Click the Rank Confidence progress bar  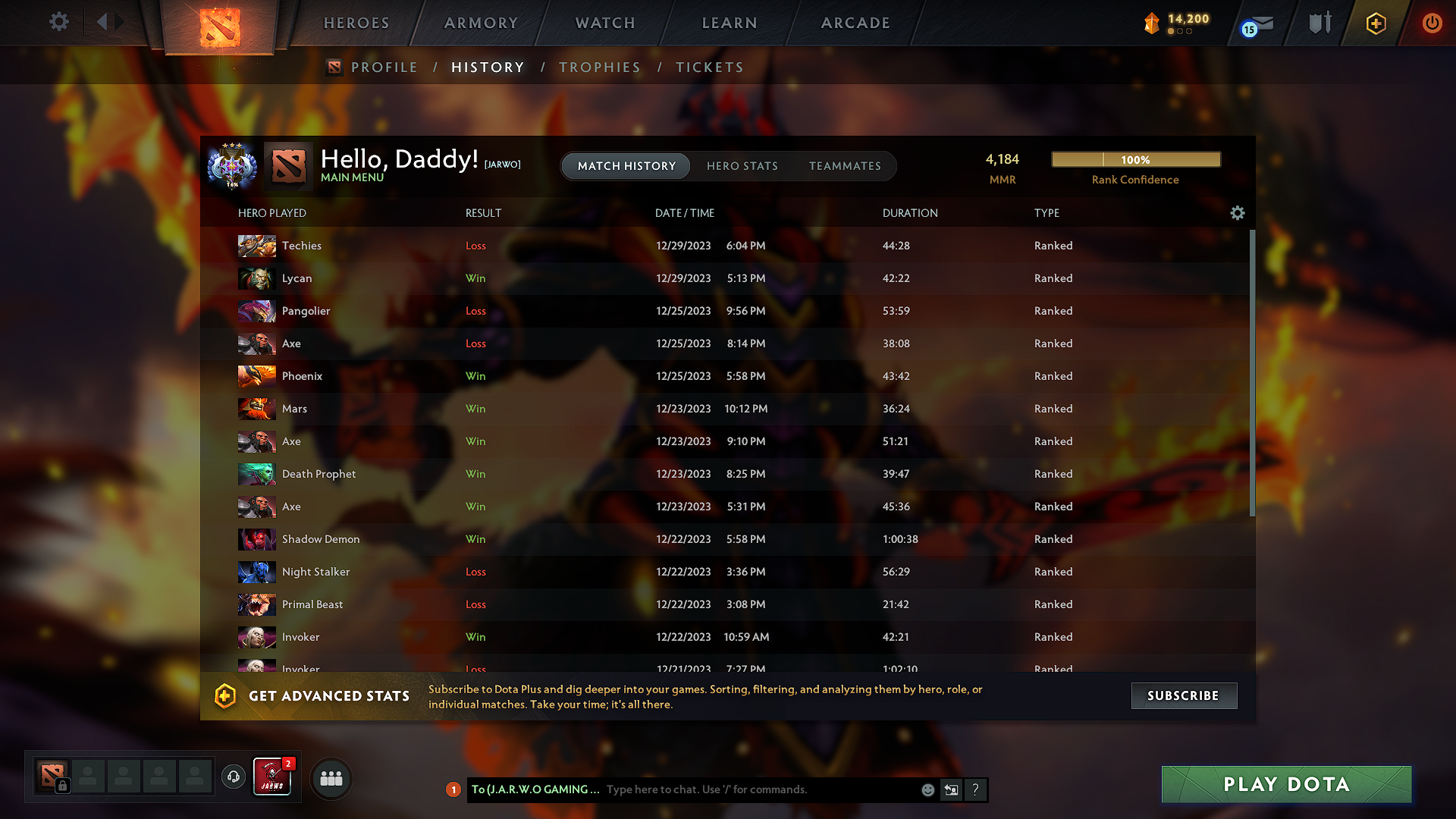click(x=1136, y=160)
